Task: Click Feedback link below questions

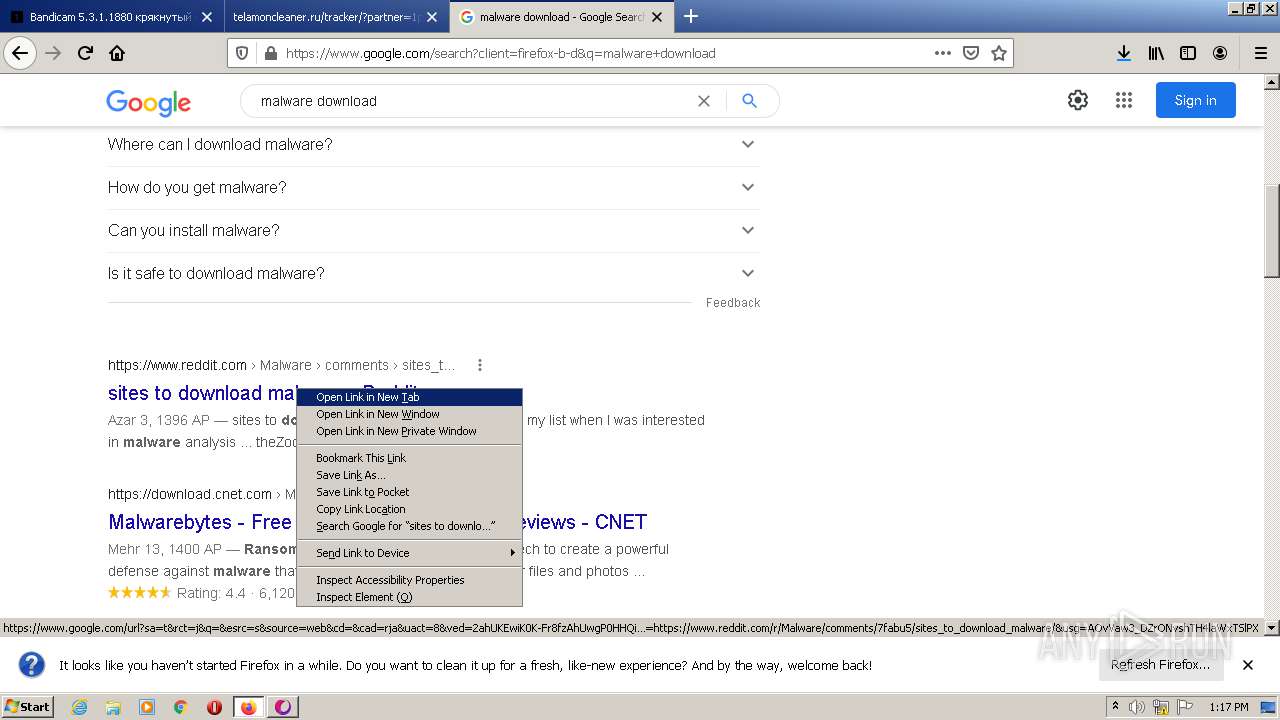Action: pyautogui.click(x=733, y=303)
